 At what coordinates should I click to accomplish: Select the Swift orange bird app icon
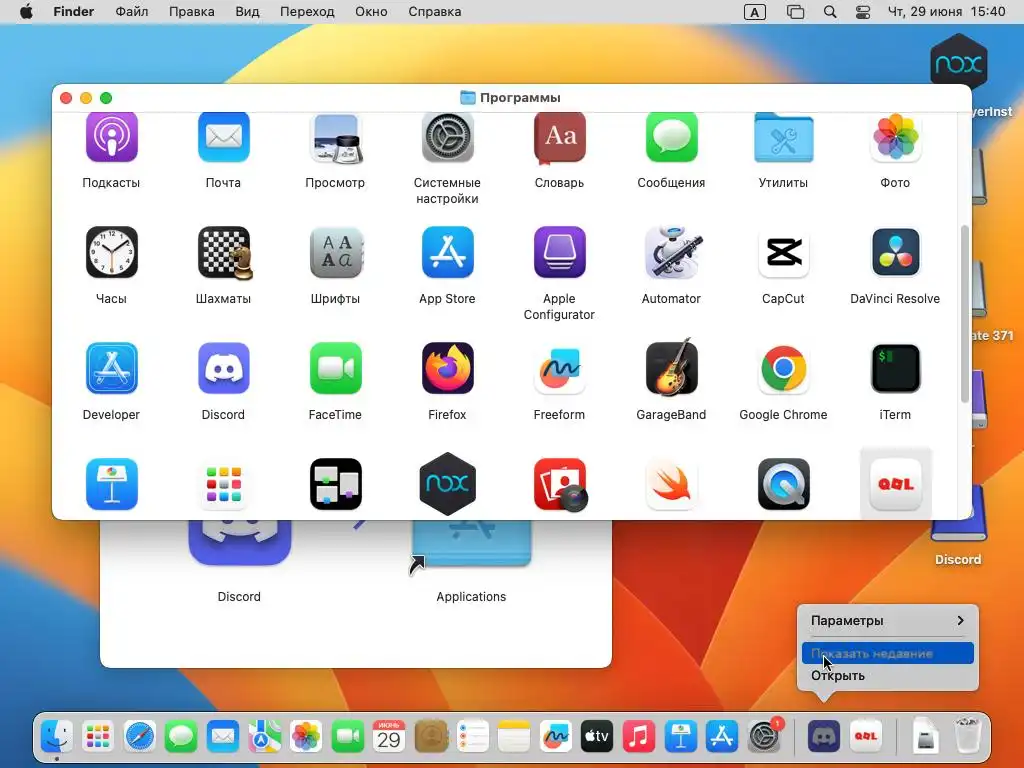point(671,484)
